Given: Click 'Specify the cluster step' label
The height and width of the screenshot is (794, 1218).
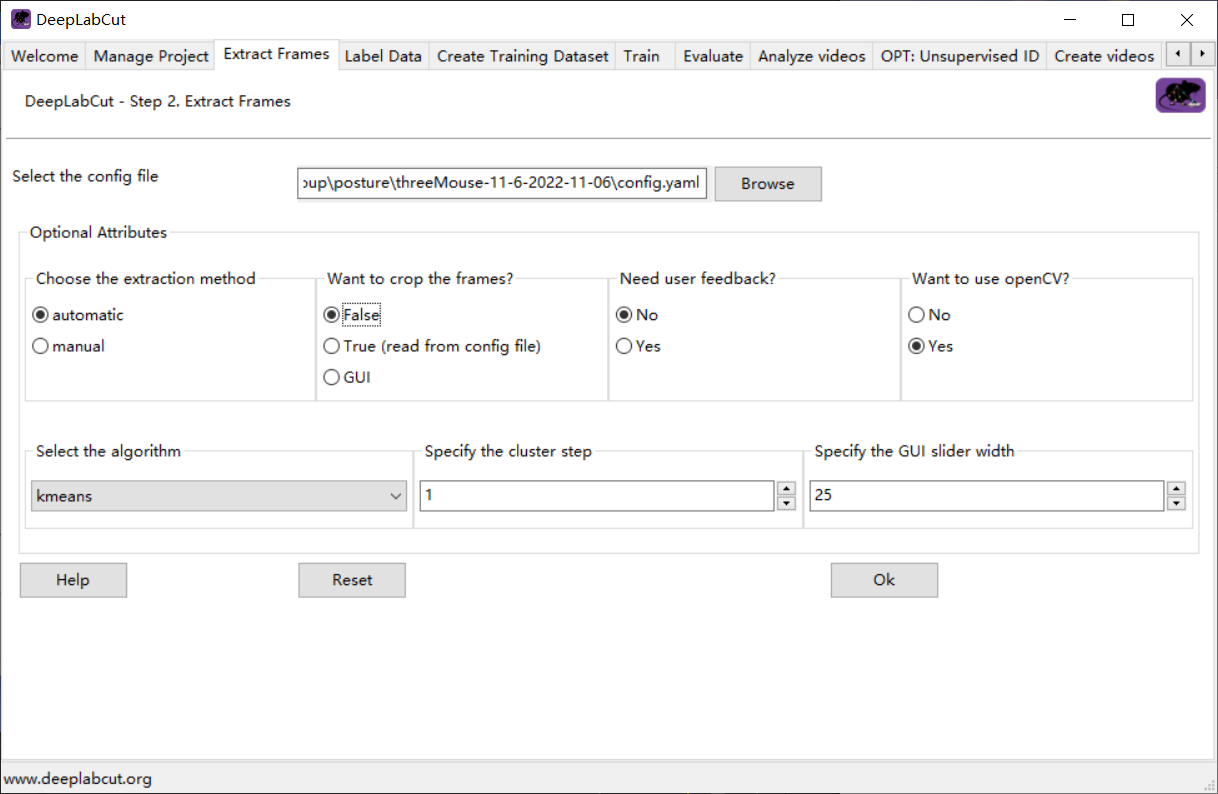Looking at the screenshot, I should pyautogui.click(x=508, y=451).
